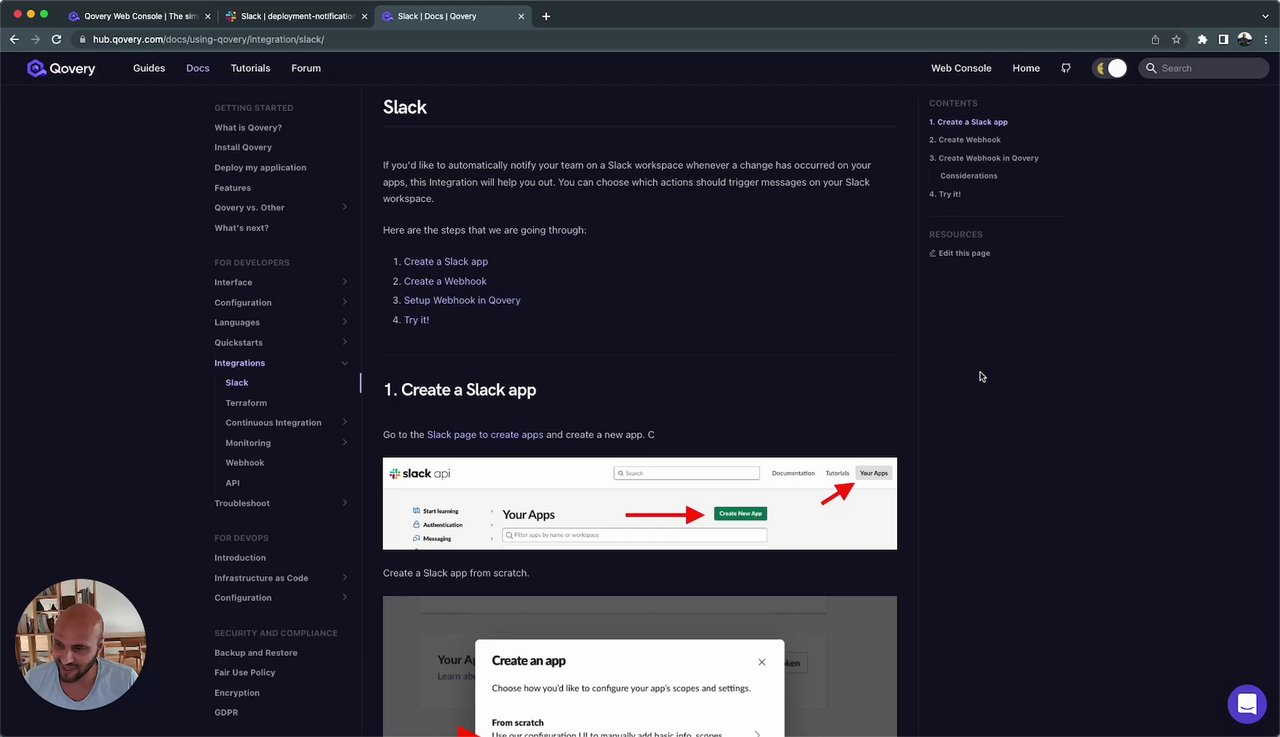
Task: Follow the 'Slack page to create apps' link
Action: 485,435
